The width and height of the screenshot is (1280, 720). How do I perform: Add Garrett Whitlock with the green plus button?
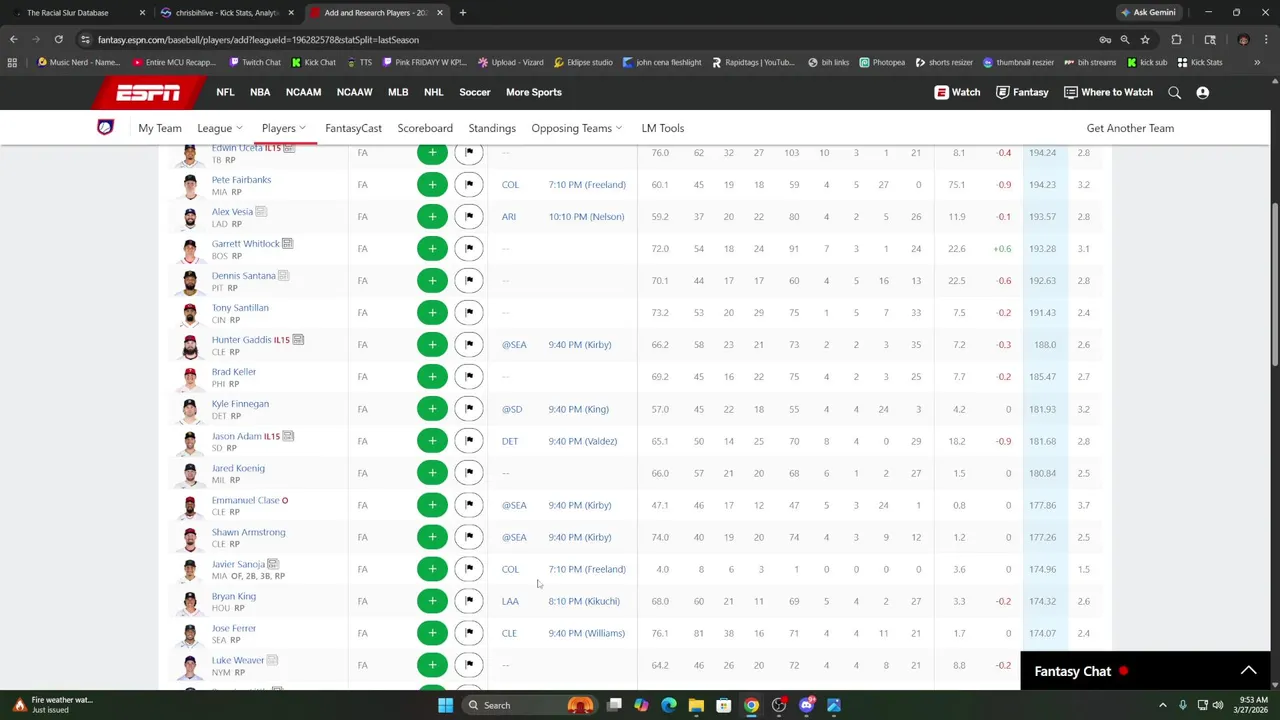coord(432,249)
